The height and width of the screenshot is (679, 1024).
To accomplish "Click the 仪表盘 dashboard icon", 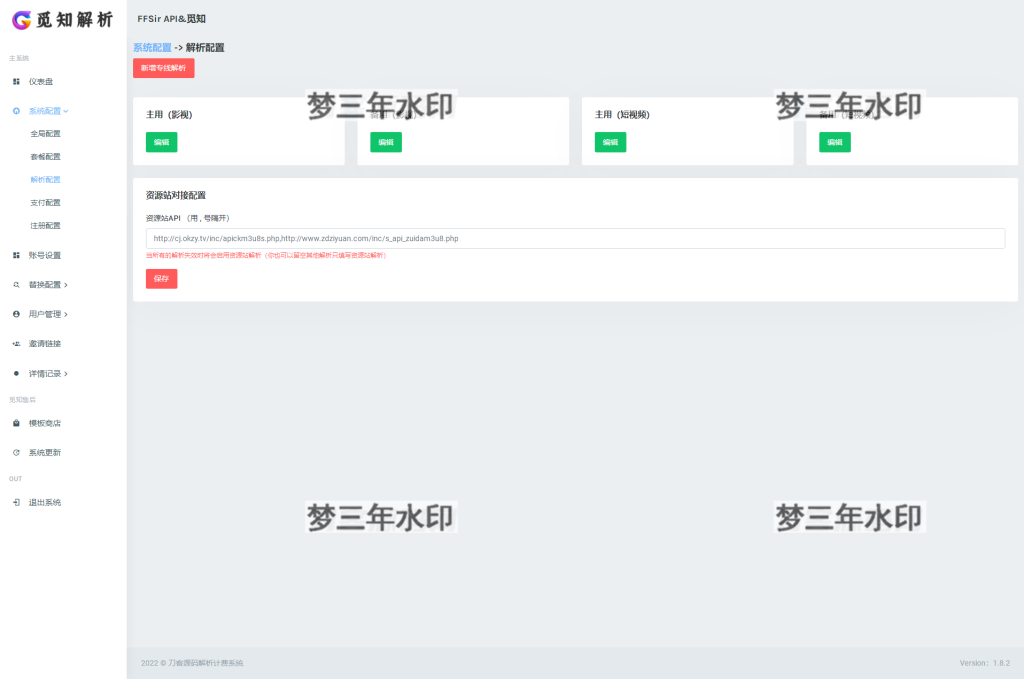I will coord(16,81).
